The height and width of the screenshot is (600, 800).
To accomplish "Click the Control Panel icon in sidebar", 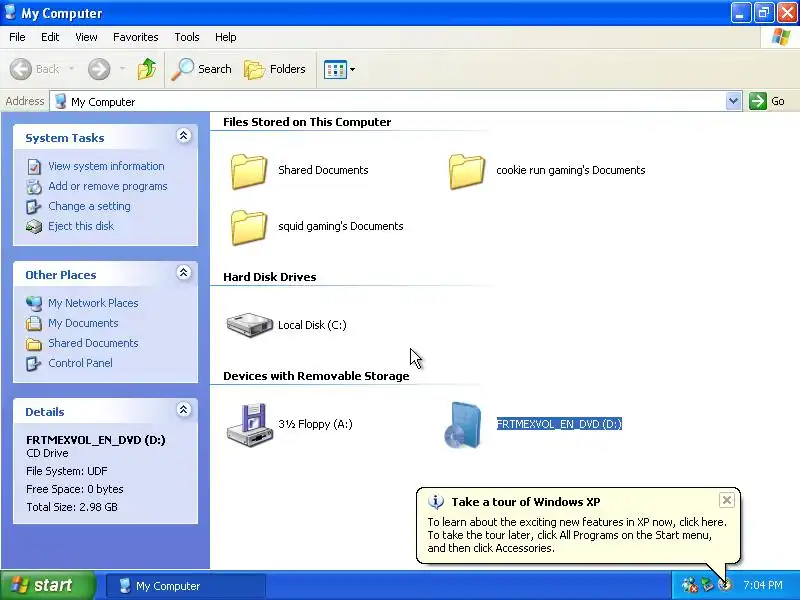I will point(34,363).
